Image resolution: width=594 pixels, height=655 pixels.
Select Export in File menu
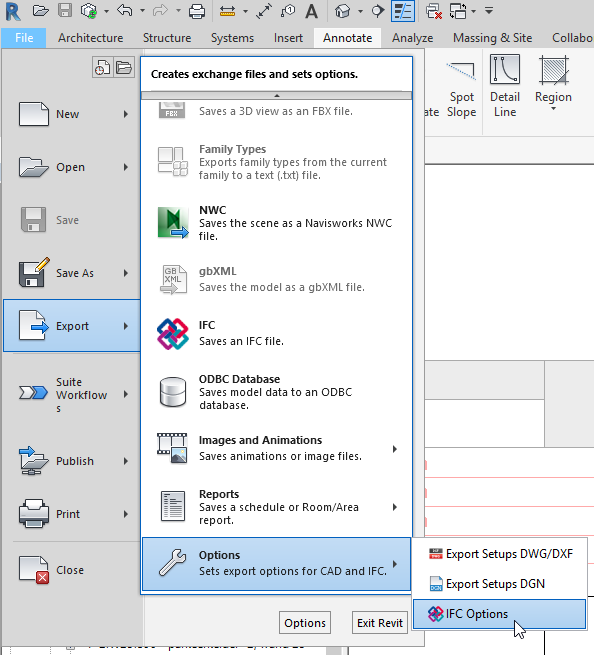[x=72, y=326]
